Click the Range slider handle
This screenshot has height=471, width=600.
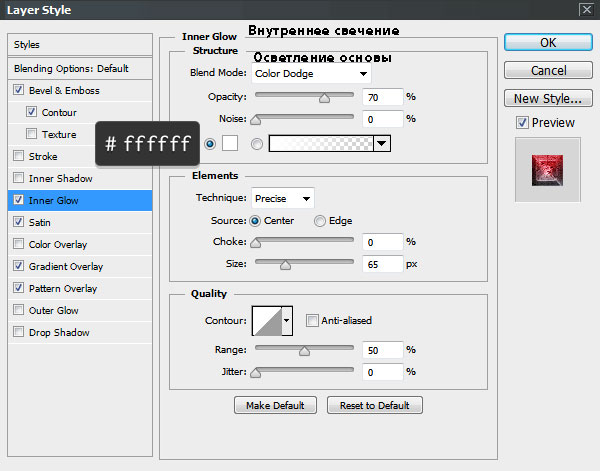click(x=304, y=351)
